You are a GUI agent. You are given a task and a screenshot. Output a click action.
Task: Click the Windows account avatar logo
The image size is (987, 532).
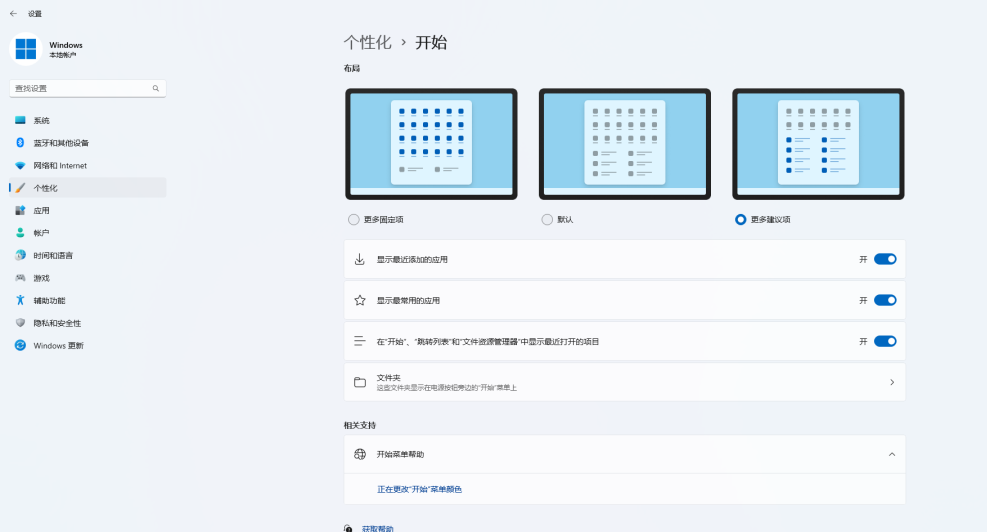(26, 49)
